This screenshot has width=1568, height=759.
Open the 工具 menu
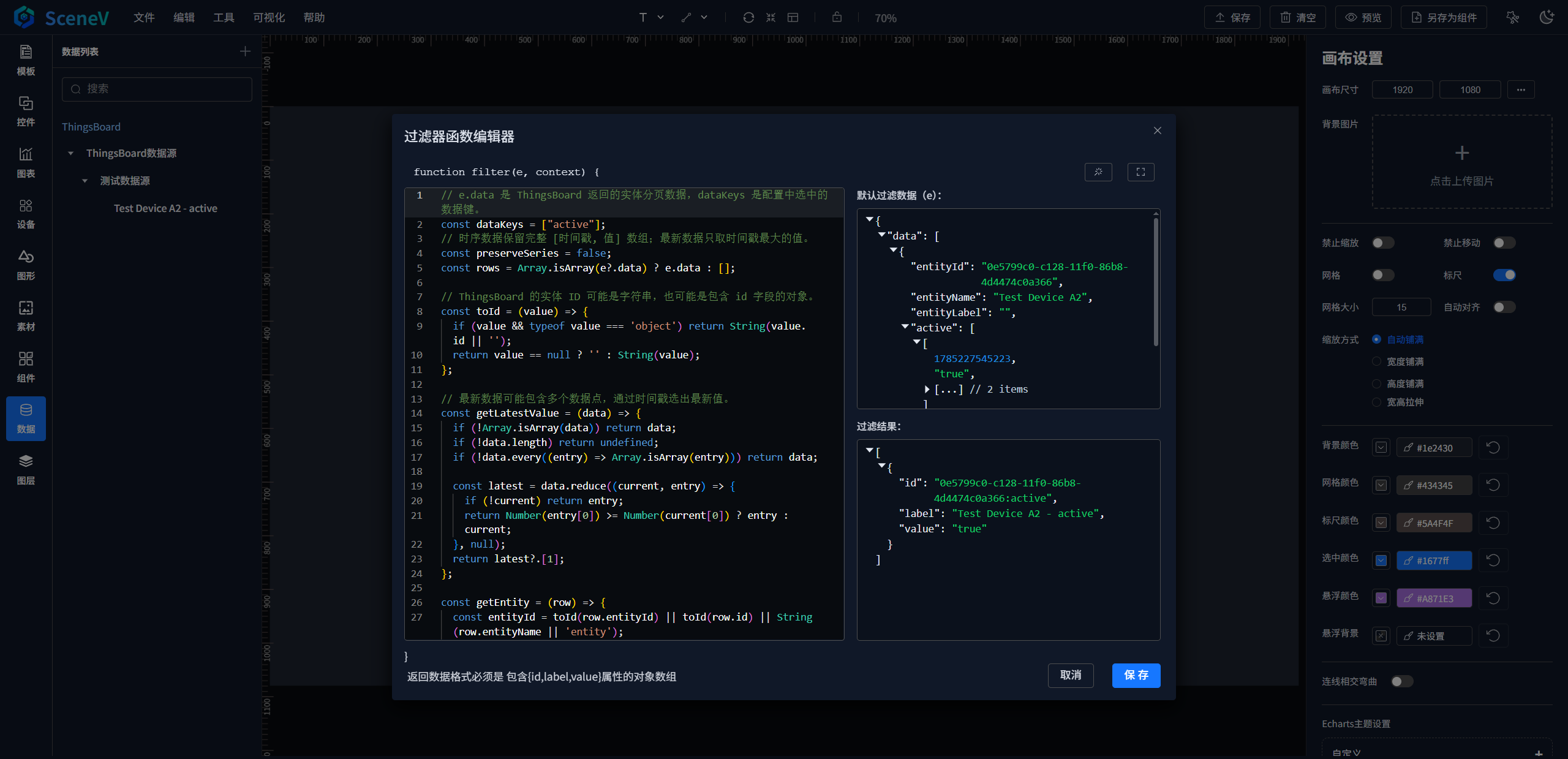(224, 17)
